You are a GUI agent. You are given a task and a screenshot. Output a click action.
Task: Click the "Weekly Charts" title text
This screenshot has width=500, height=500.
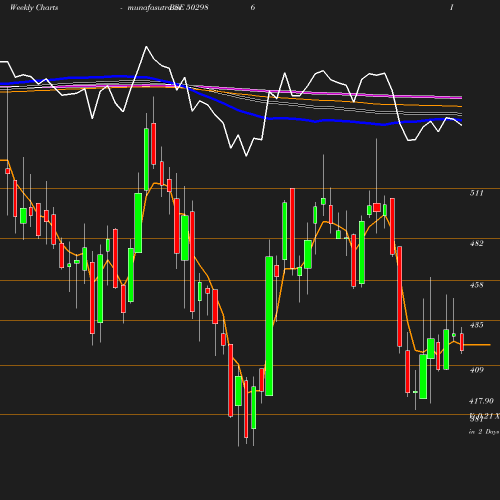tap(34, 7)
